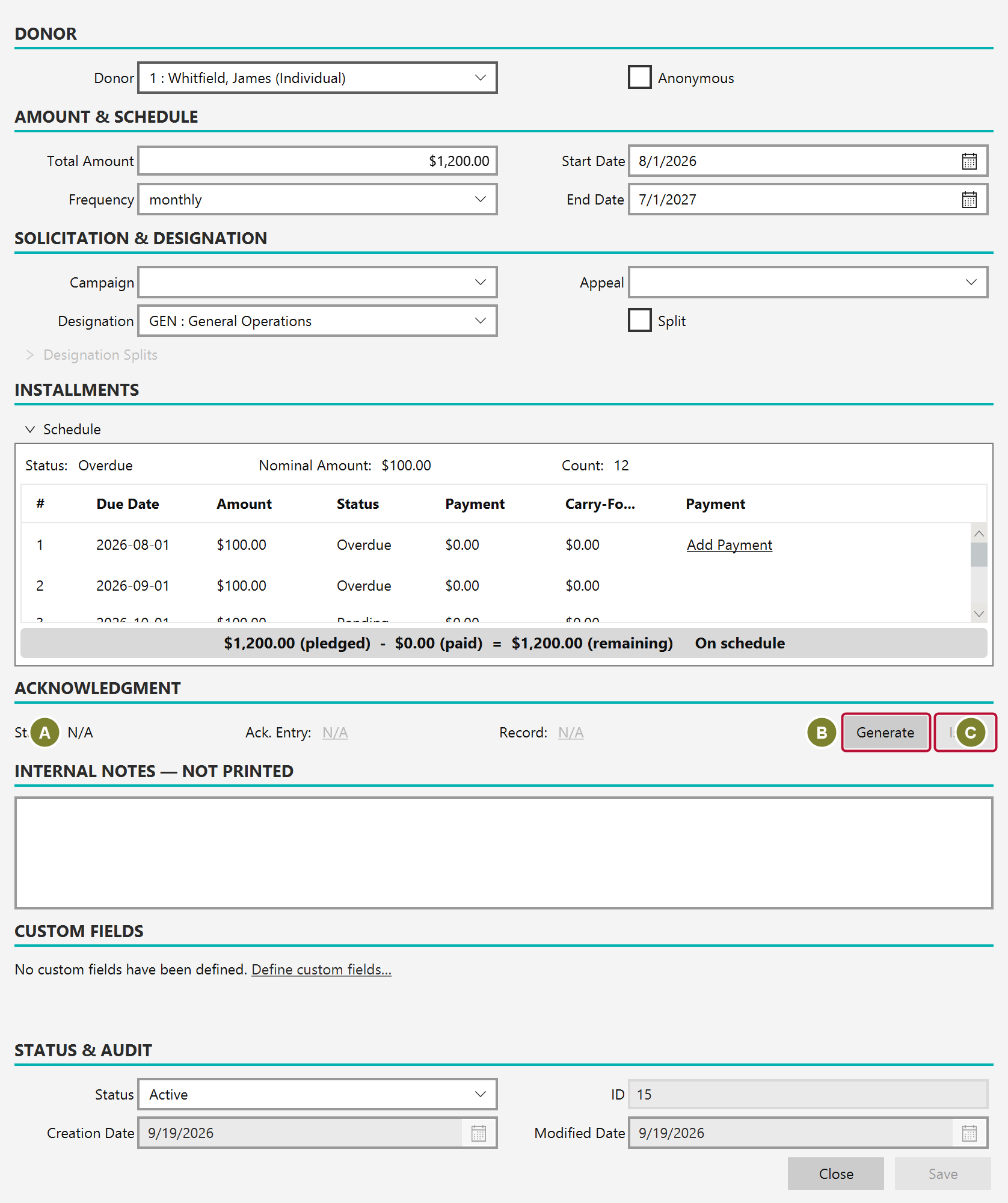Click the Start Date input field
The height and width of the screenshot is (1203, 1008).
pyautogui.click(x=808, y=161)
